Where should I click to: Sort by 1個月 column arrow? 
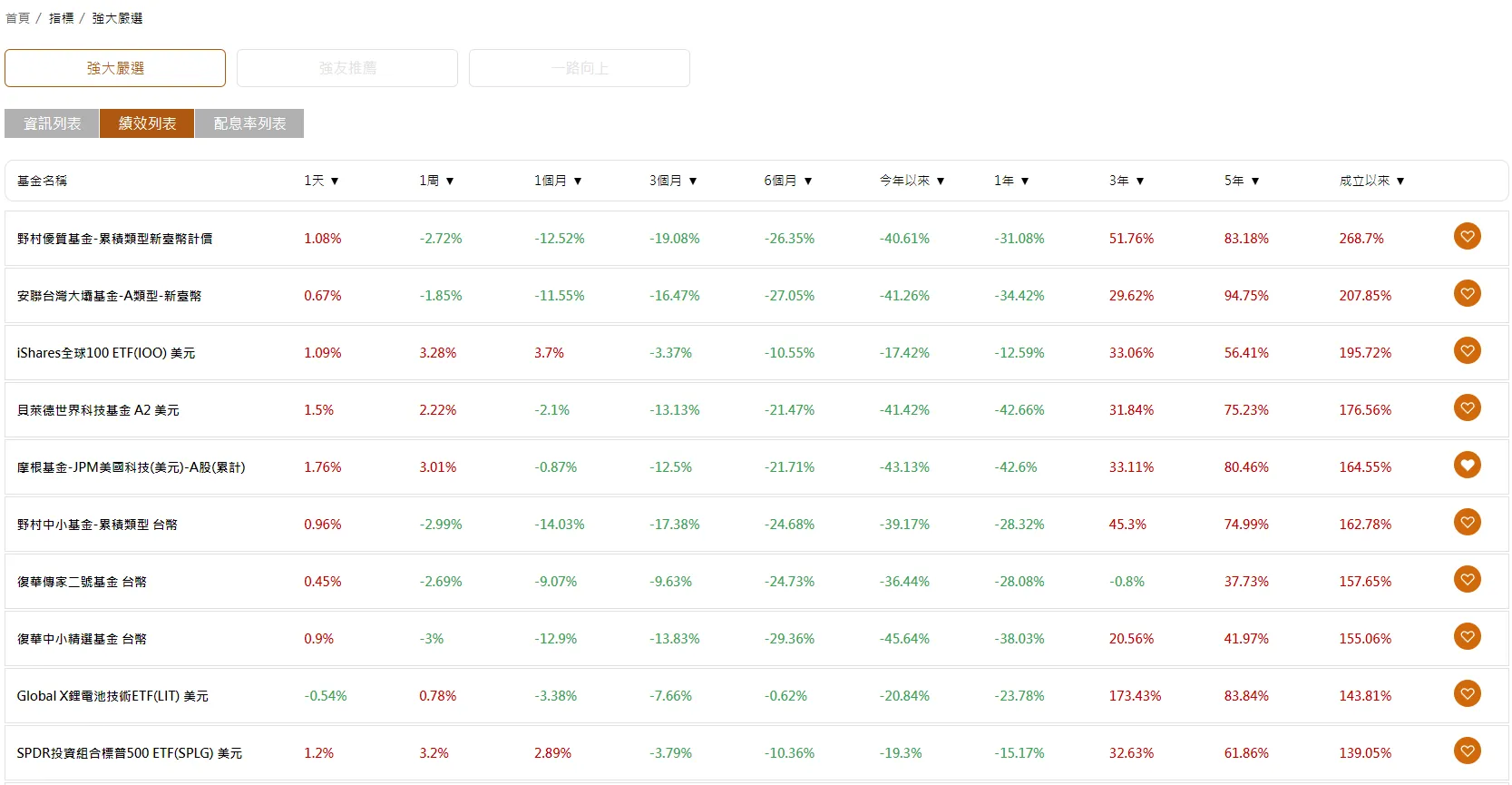pos(578,182)
